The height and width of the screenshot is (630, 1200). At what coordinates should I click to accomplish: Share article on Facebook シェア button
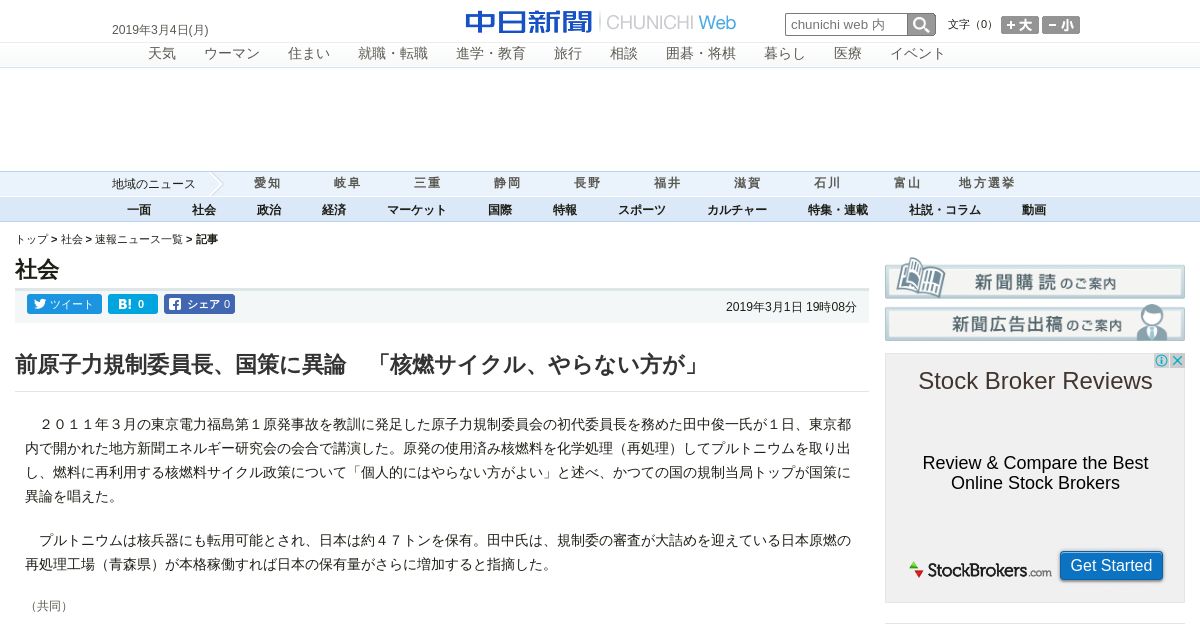click(x=199, y=304)
